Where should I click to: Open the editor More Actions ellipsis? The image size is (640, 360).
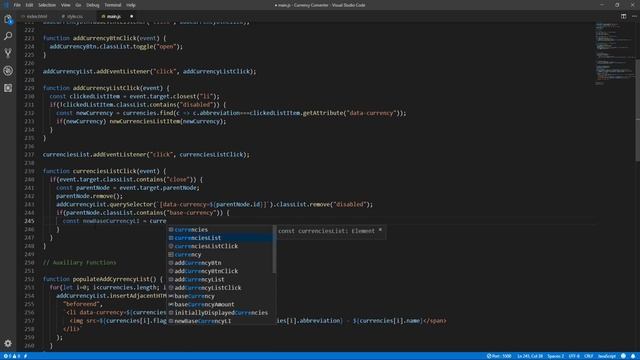tap(634, 16)
